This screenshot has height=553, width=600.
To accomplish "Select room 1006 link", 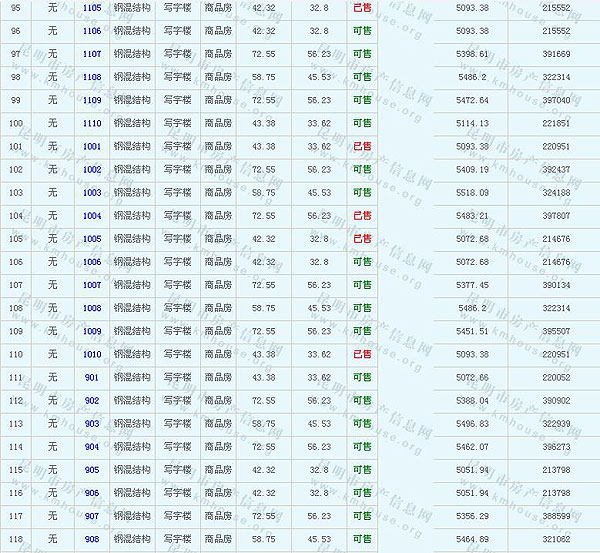I will 92,262.
